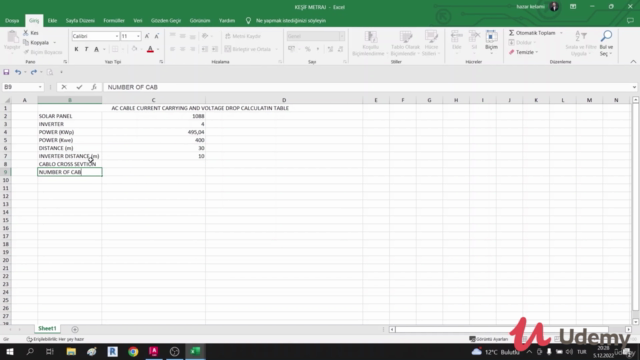
Task: Toggle Bold formatting
Action: 76,49
